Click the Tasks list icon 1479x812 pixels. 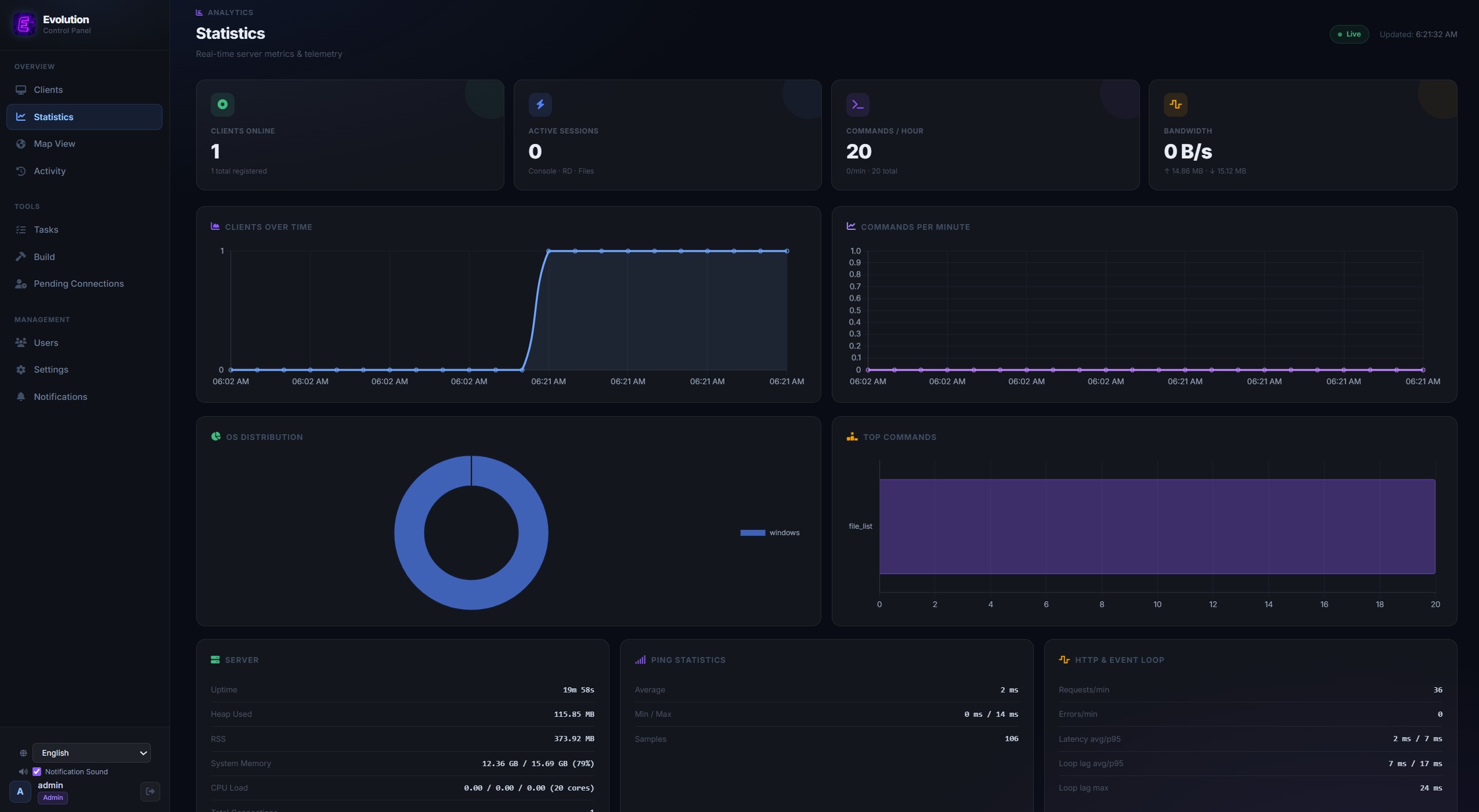click(x=21, y=230)
